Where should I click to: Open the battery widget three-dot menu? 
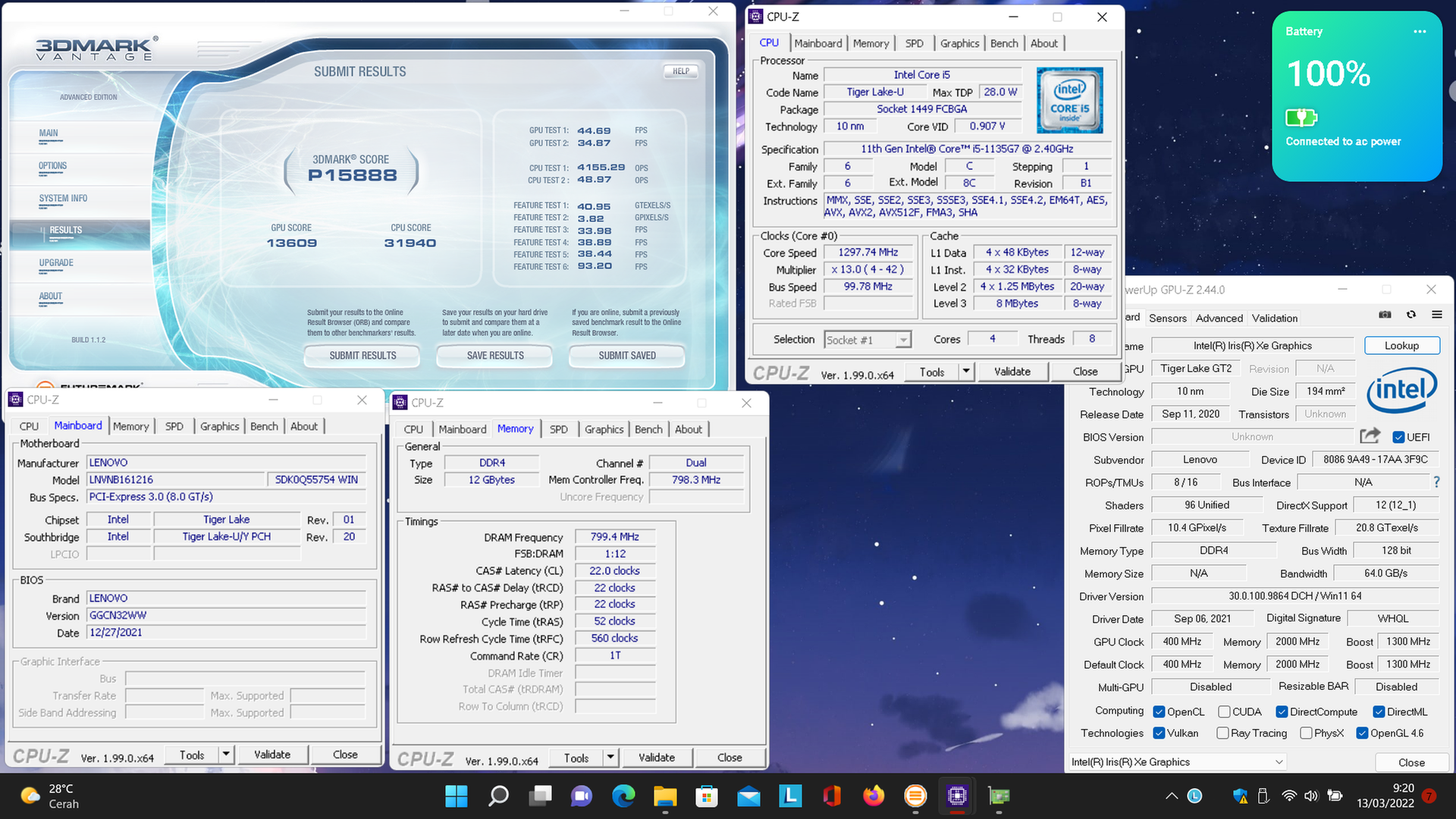point(1420,32)
